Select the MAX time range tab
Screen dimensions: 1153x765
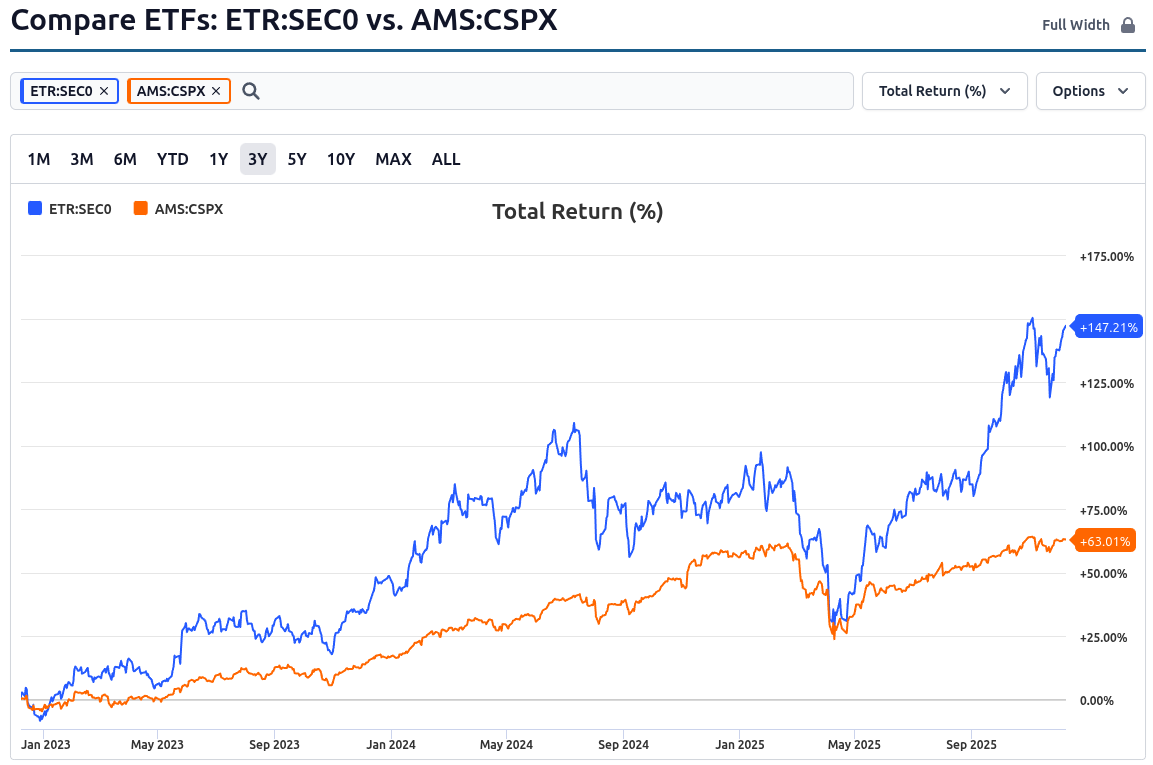point(393,158)
